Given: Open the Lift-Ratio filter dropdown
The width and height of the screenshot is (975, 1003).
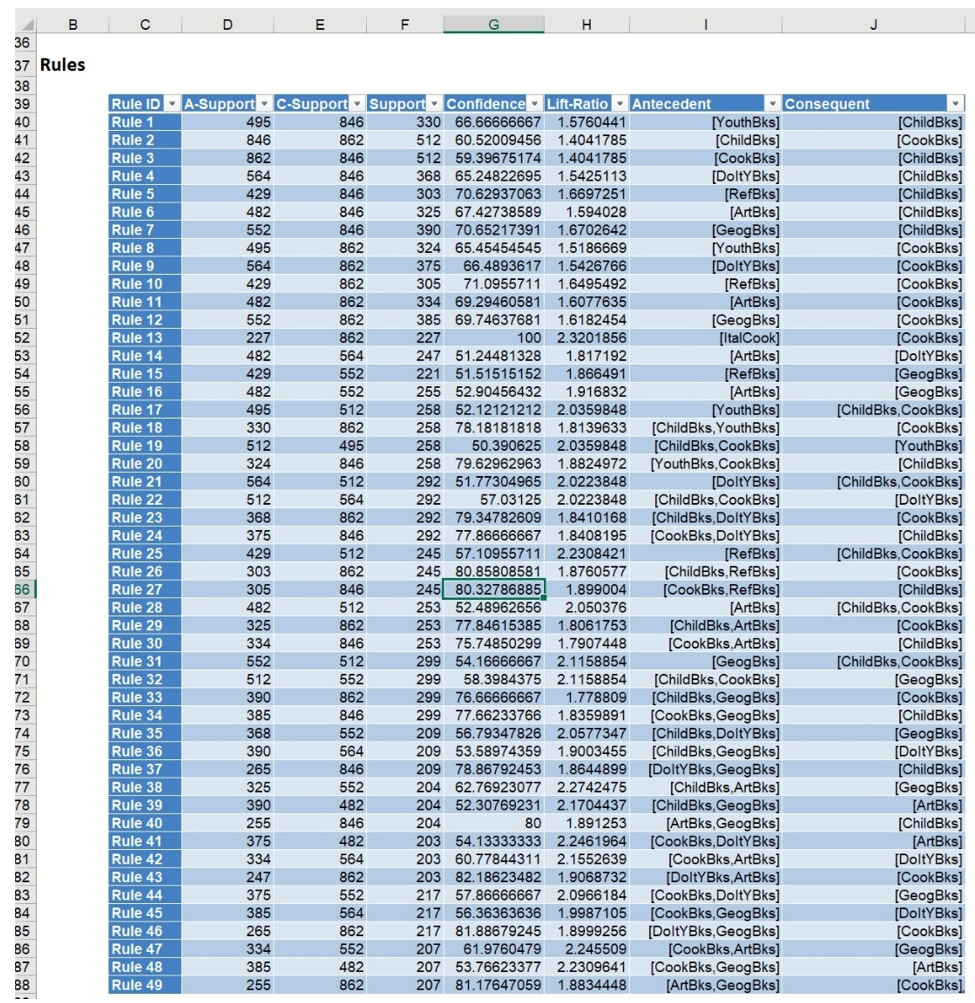Looking at the screenshot, I should (x=620, y=104).
